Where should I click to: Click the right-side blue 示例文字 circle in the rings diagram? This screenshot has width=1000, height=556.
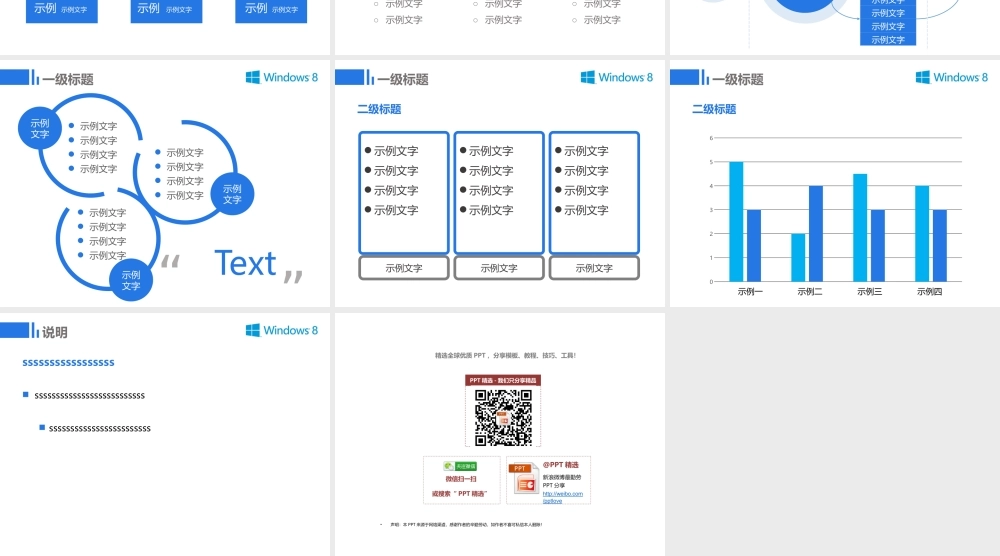[x=232, y=194]
